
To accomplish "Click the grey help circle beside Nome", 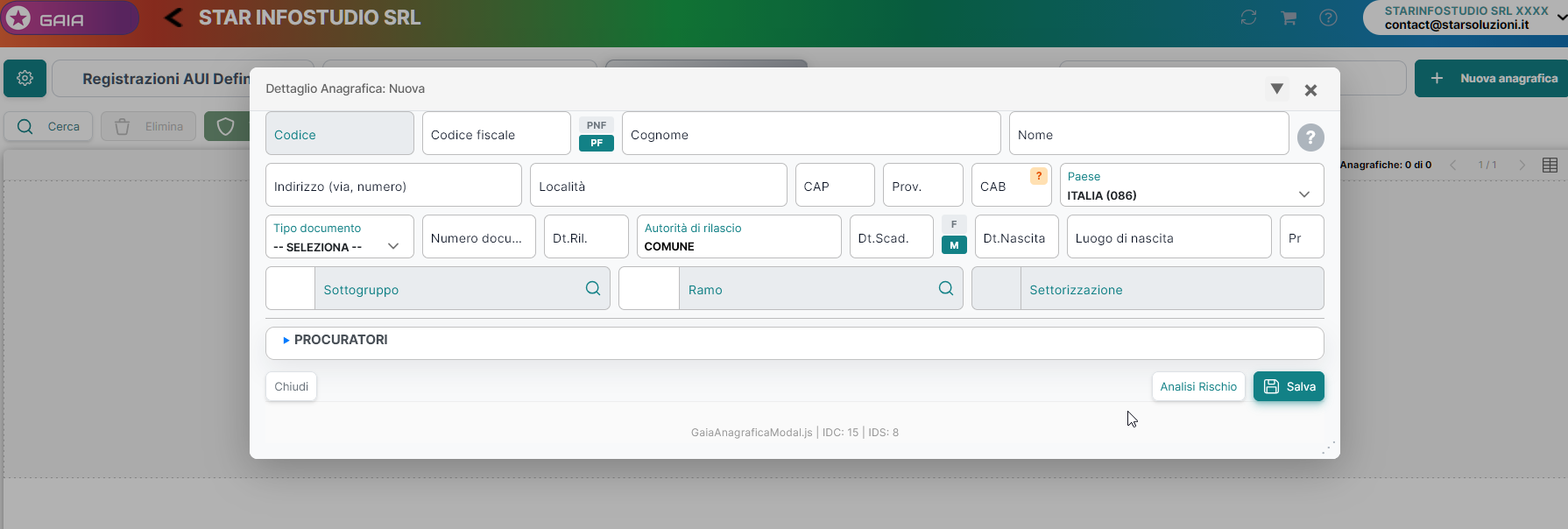I will (1310, 138).
